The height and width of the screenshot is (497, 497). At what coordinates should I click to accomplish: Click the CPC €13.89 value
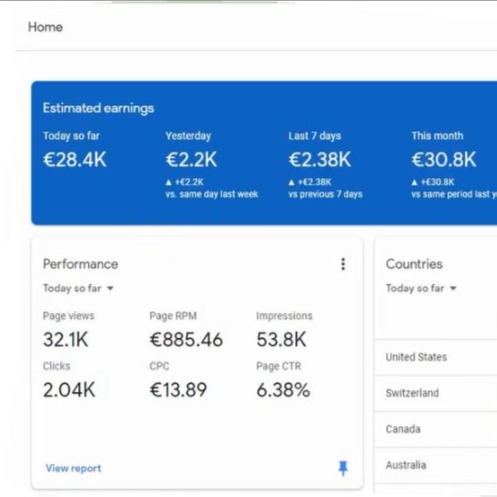tap(178, 390)
